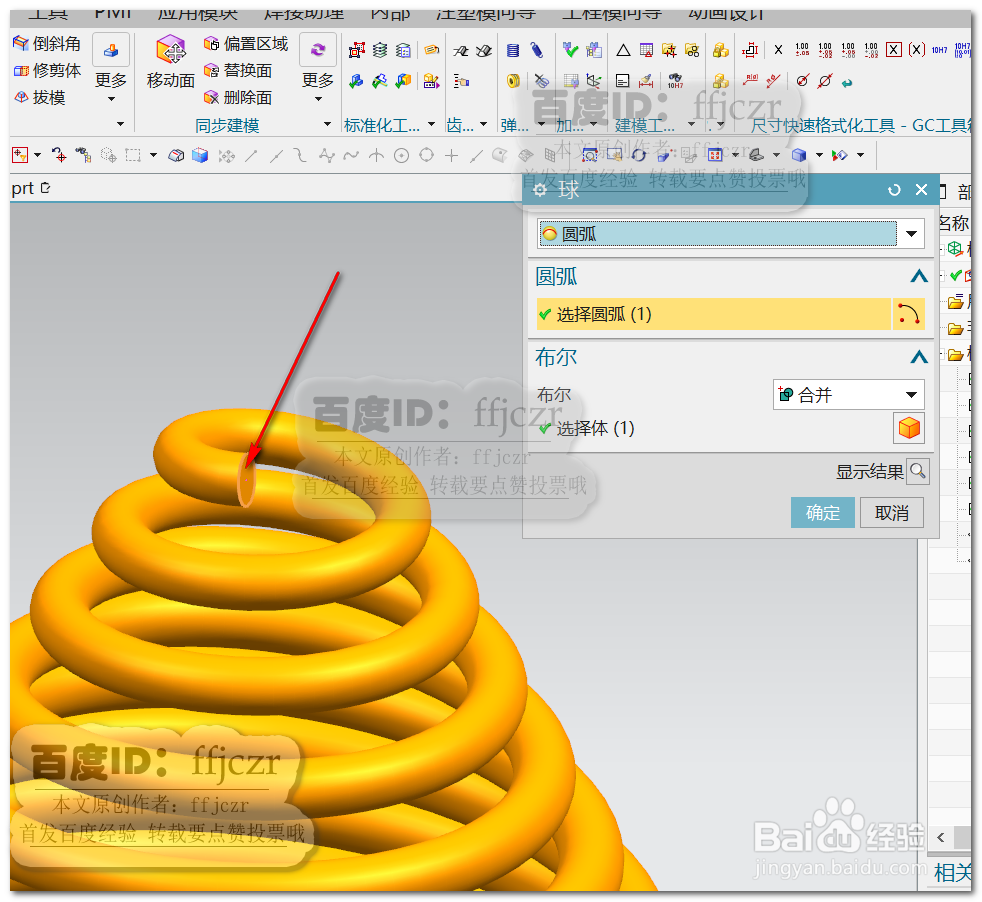Toggle the midpoint snap icon

point(276,155)
